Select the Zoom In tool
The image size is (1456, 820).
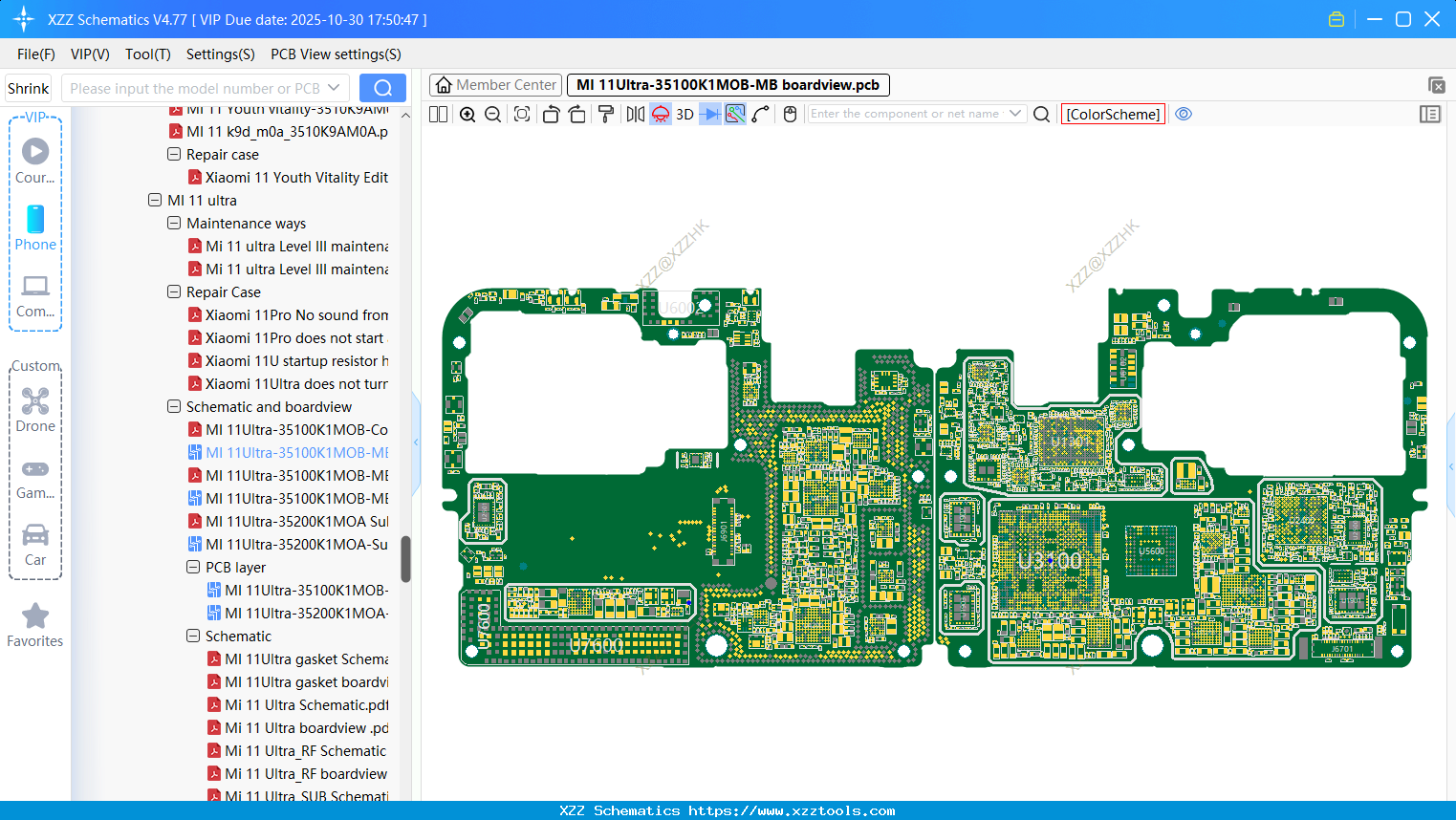(467, 114)
